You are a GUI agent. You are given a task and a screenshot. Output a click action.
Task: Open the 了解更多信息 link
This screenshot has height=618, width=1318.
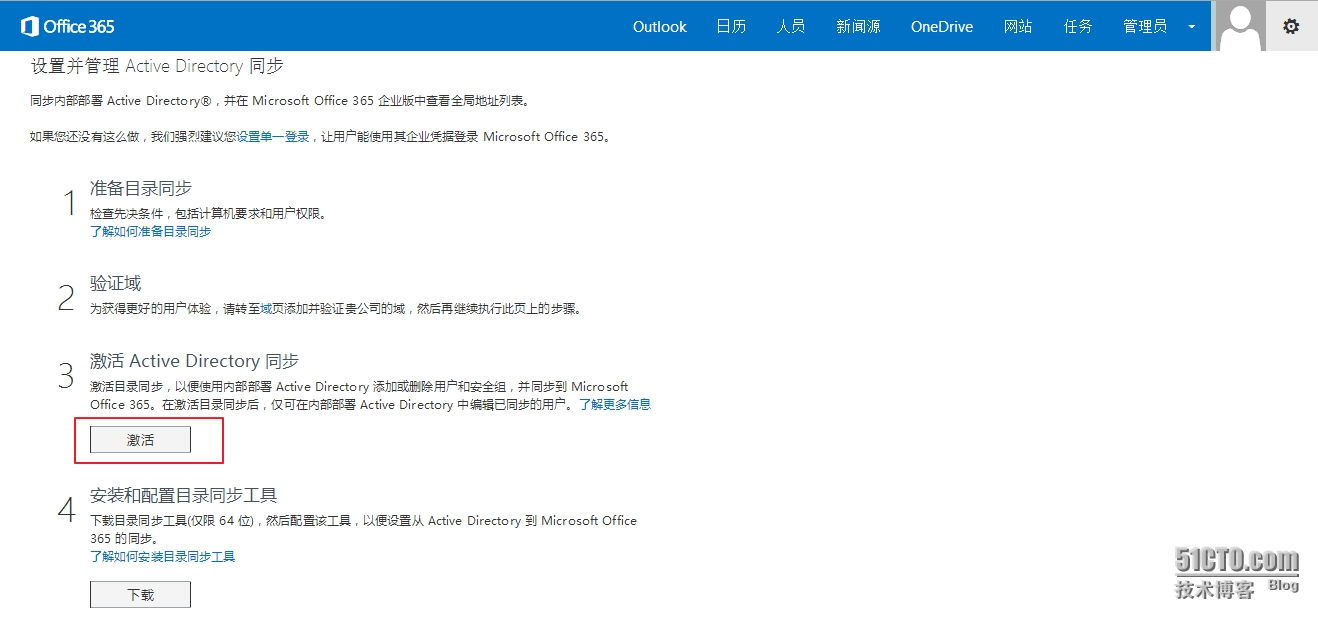pos(615,405)
